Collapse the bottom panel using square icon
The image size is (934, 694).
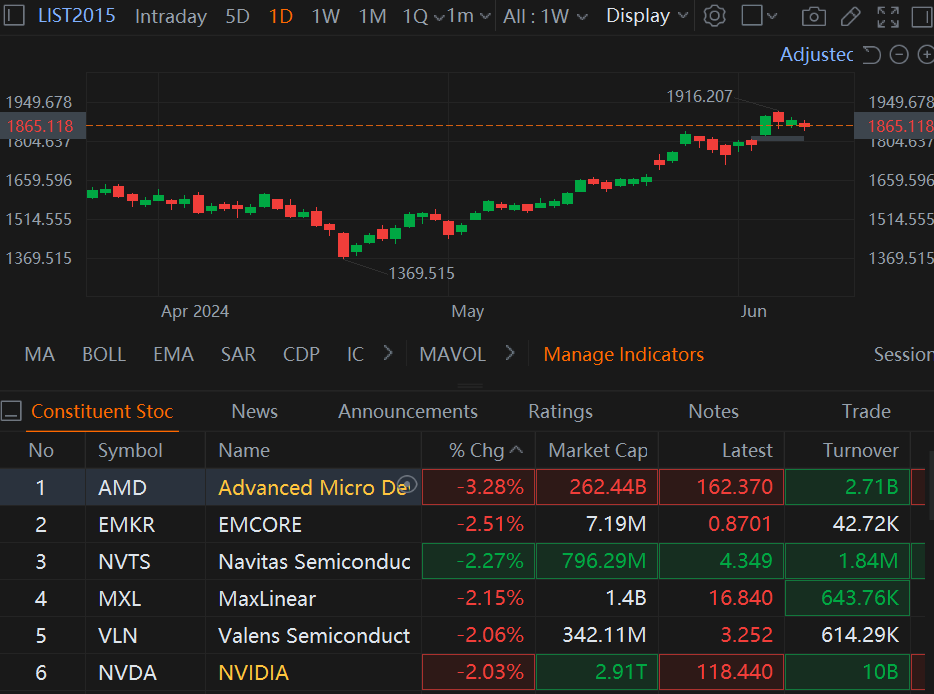(11, 411)
